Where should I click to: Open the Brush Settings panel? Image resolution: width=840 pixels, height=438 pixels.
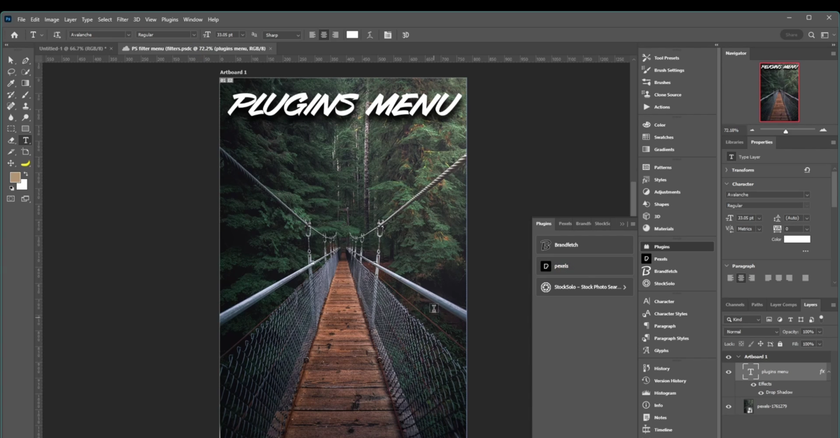[668, 70]
